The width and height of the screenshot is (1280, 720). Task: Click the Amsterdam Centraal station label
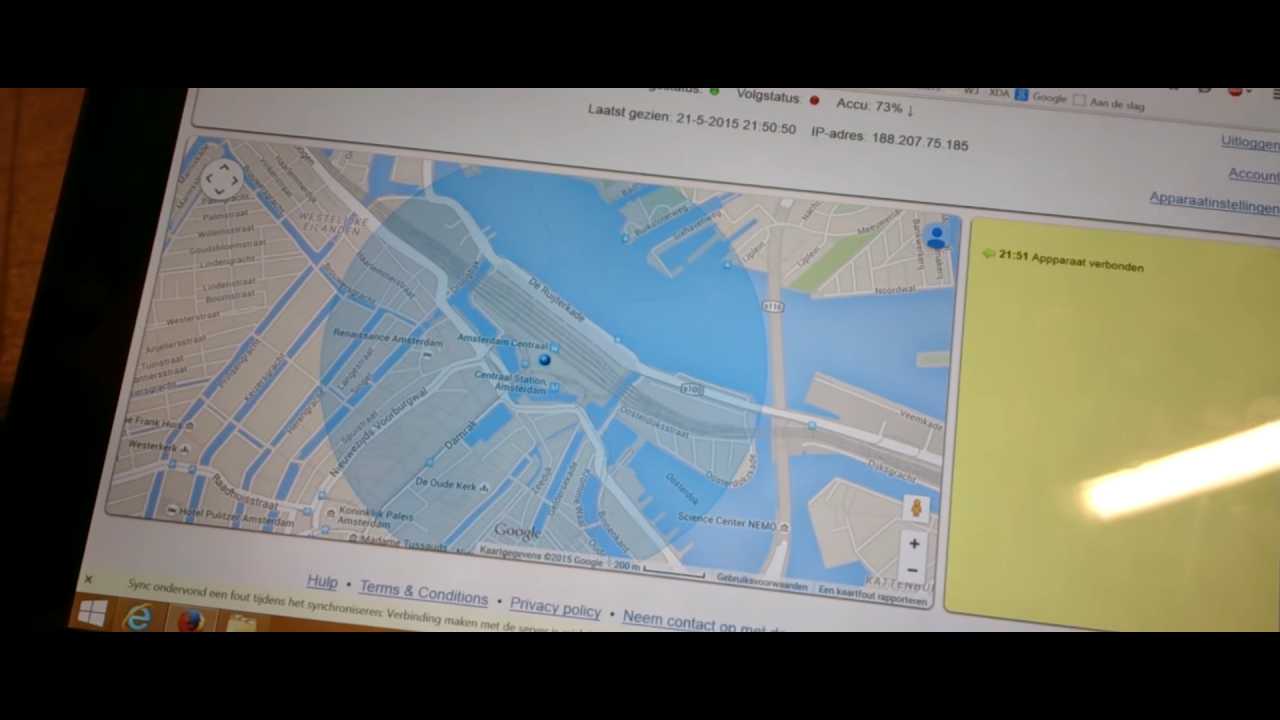502,341
